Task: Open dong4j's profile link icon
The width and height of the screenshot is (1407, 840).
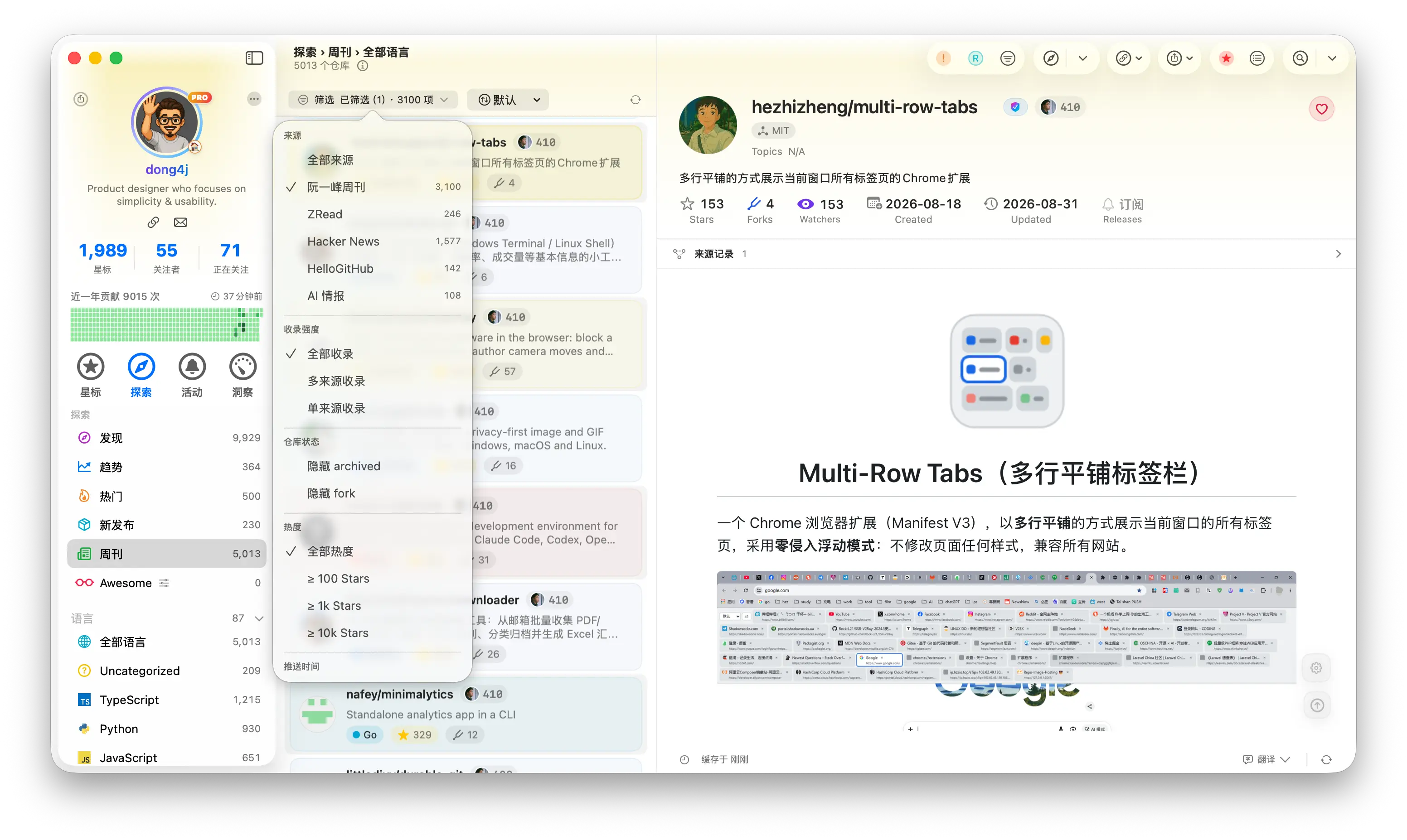Action: [x=154, y=222]
